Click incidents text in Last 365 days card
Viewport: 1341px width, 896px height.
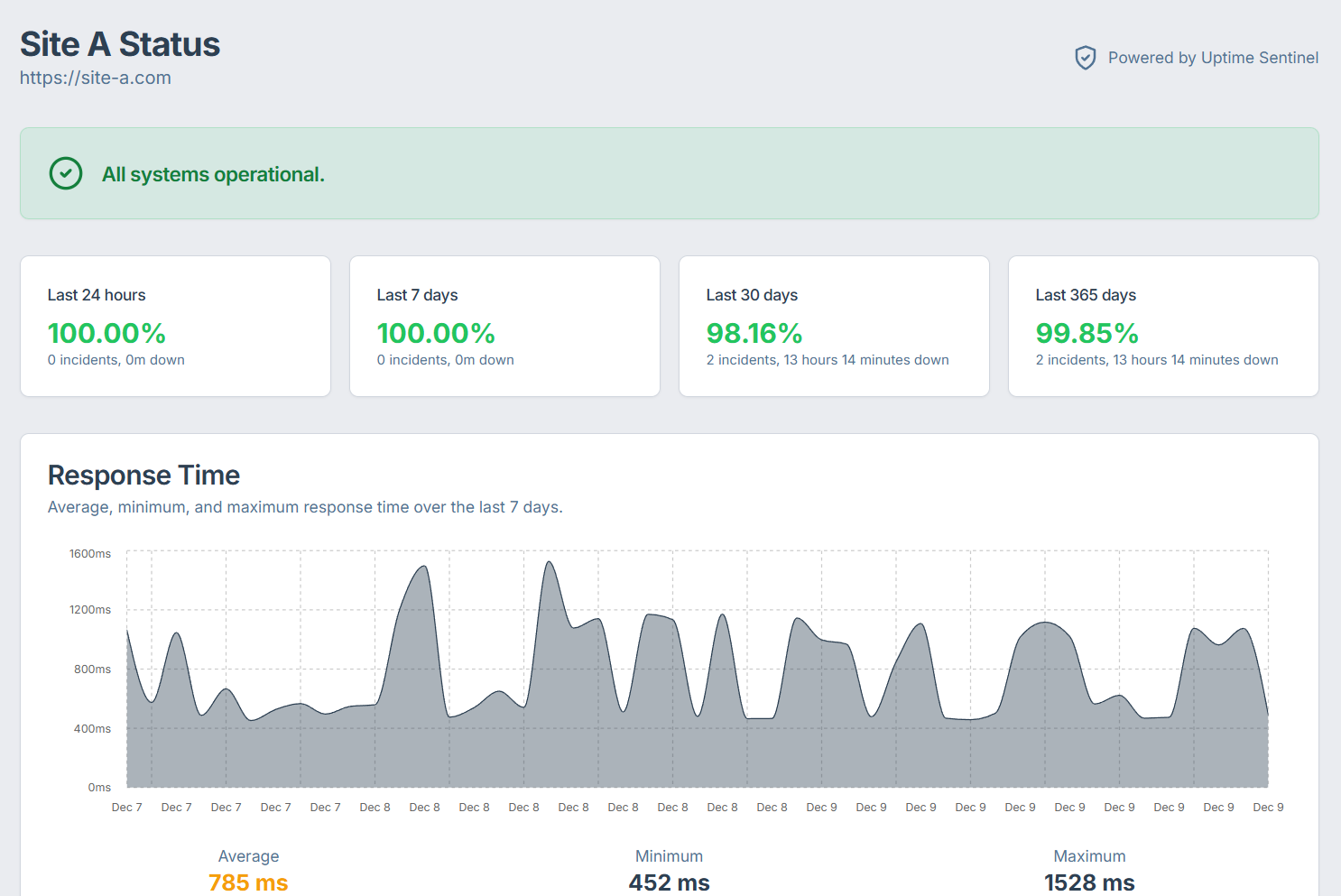click(1157, 360)
